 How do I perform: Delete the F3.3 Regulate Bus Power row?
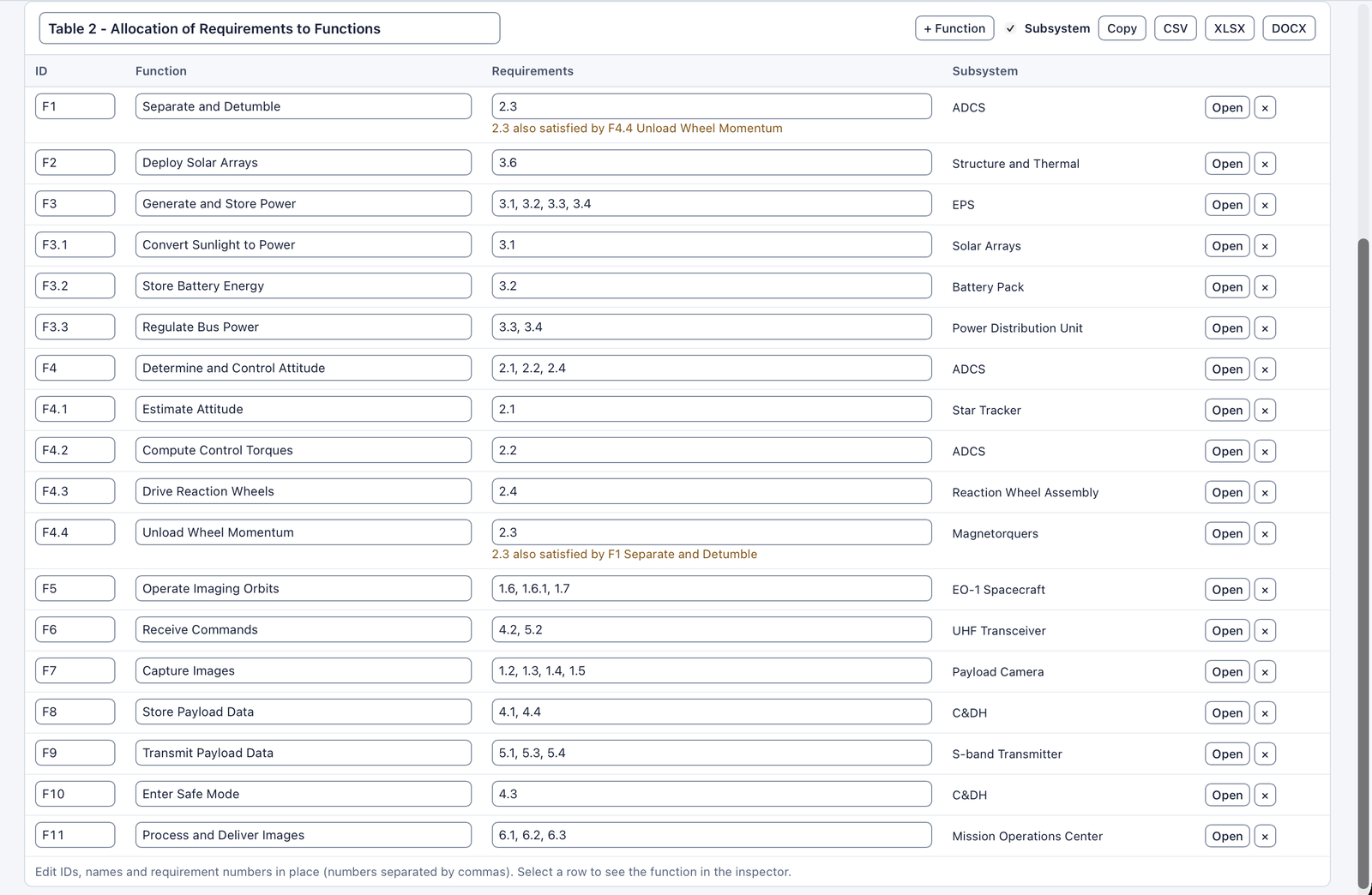1265,328
